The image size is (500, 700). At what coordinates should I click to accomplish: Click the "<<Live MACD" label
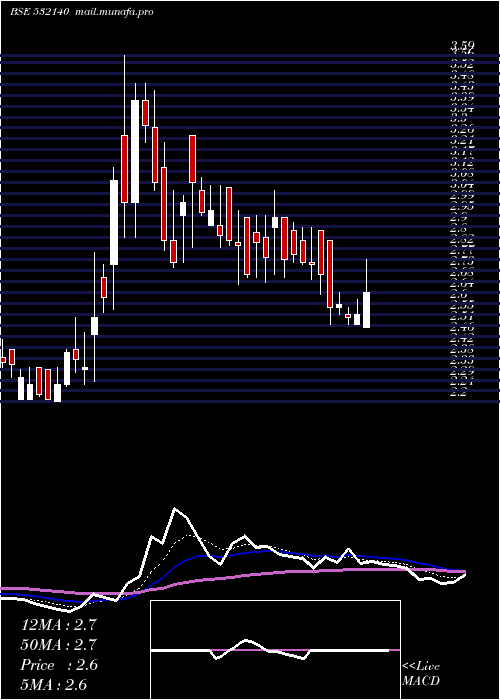pyautogui.click(x=421, y=674)
